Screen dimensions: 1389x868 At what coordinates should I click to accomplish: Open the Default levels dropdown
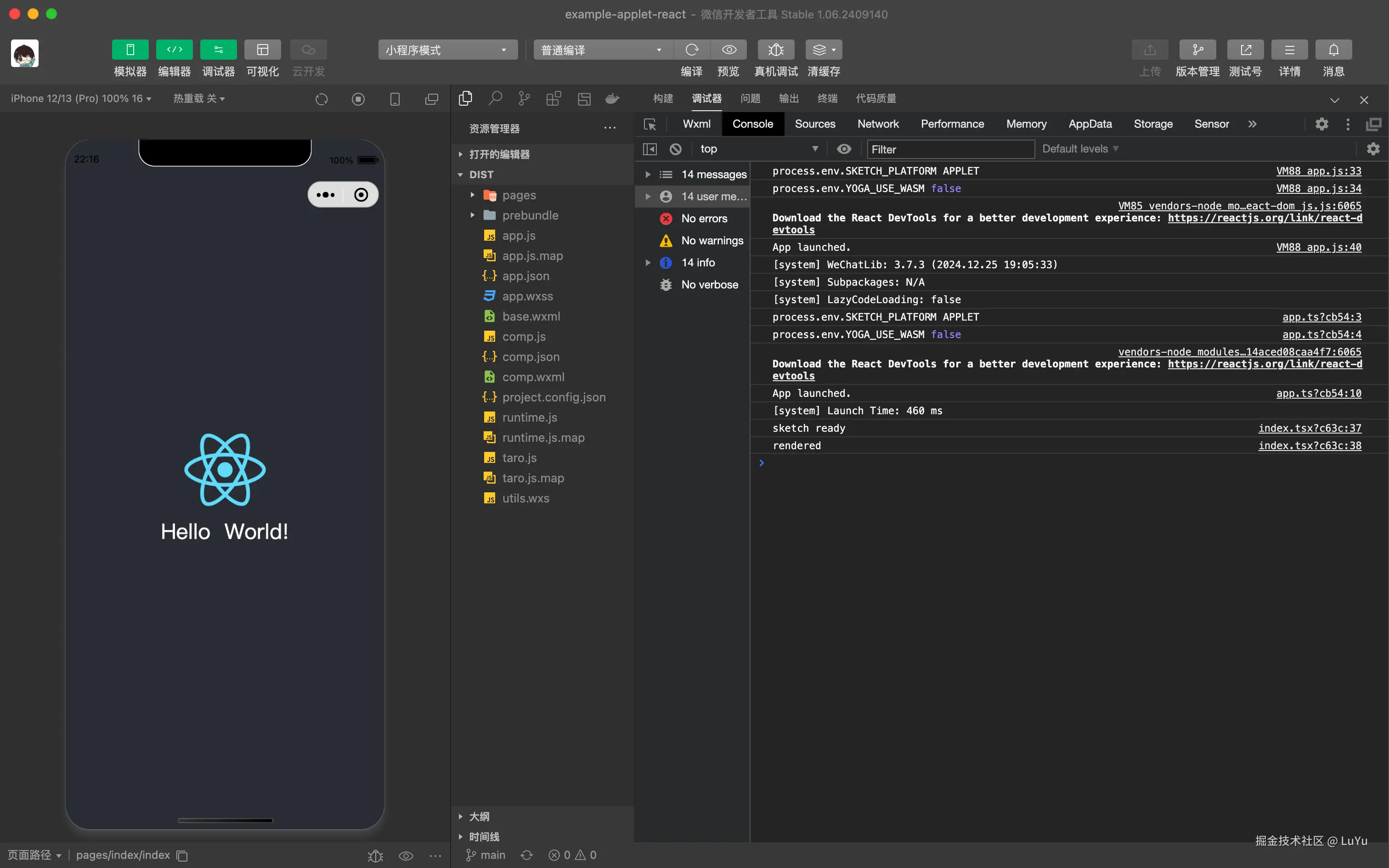click(1079, 149)
